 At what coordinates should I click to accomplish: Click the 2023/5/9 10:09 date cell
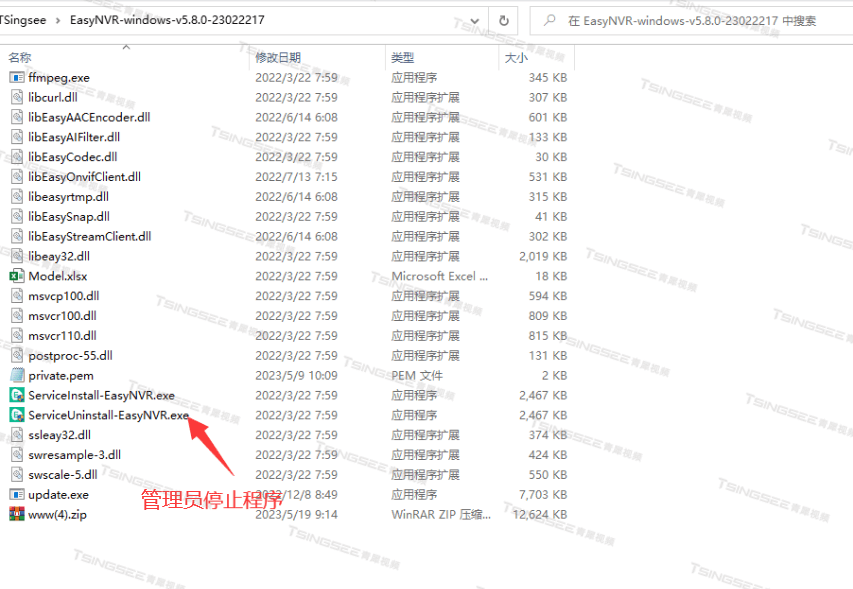[x=296, y=376]
